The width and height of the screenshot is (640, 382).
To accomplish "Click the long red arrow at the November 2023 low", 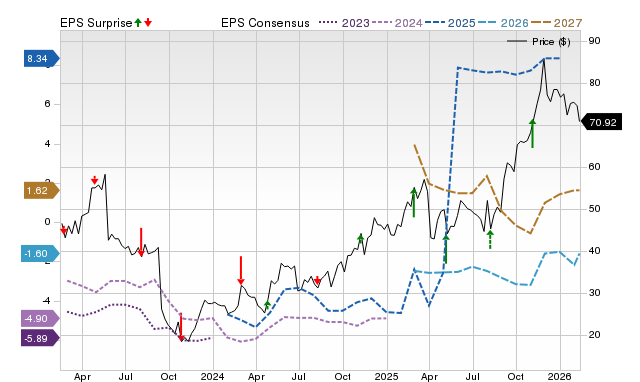I will [x=181, y=326].
